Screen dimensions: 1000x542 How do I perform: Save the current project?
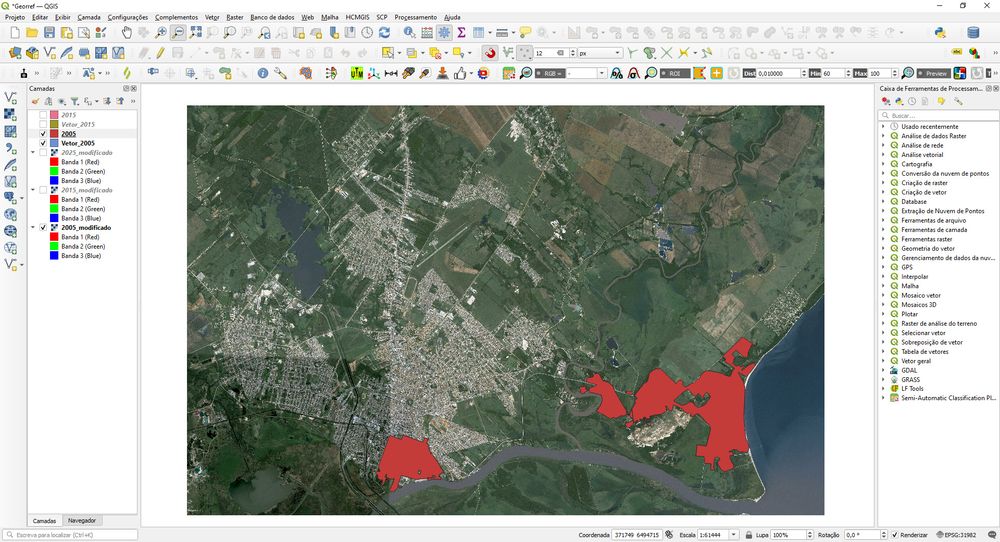49,33
